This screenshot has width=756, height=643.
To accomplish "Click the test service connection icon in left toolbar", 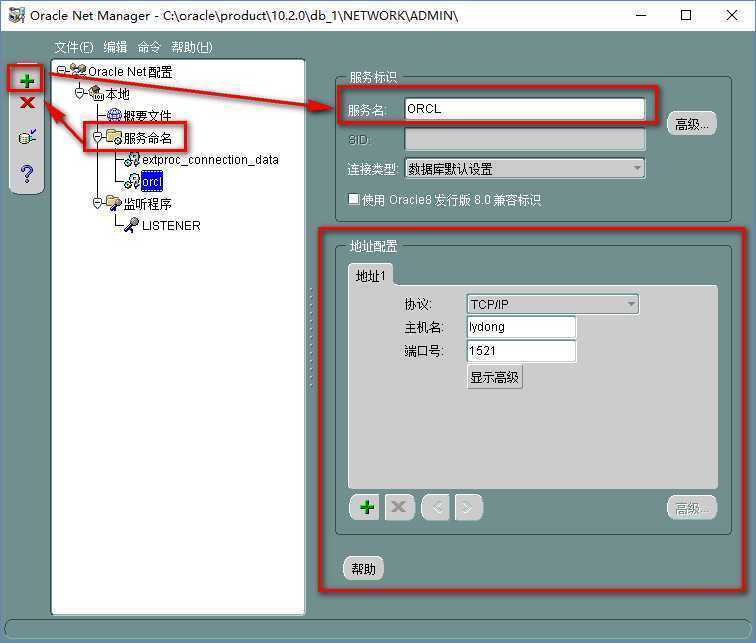I will tap(27, 137).
